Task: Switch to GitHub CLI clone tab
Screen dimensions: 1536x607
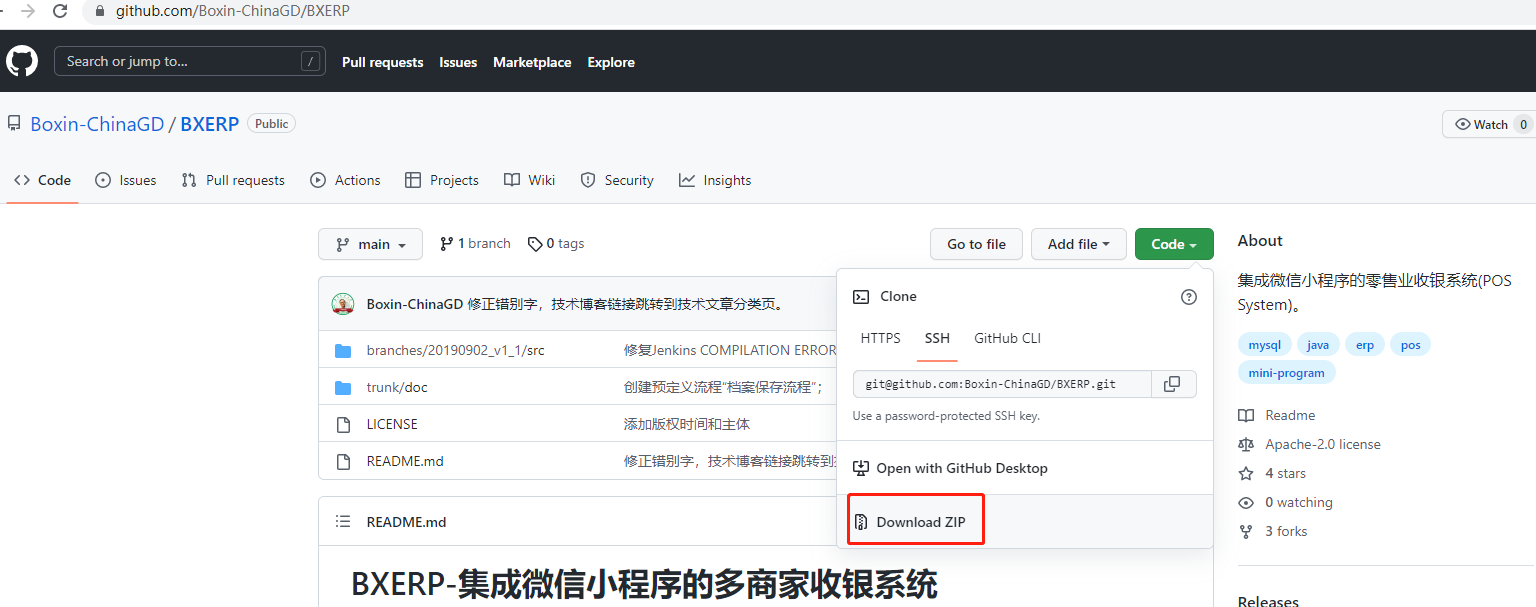Action: [x=1007, y=338]
